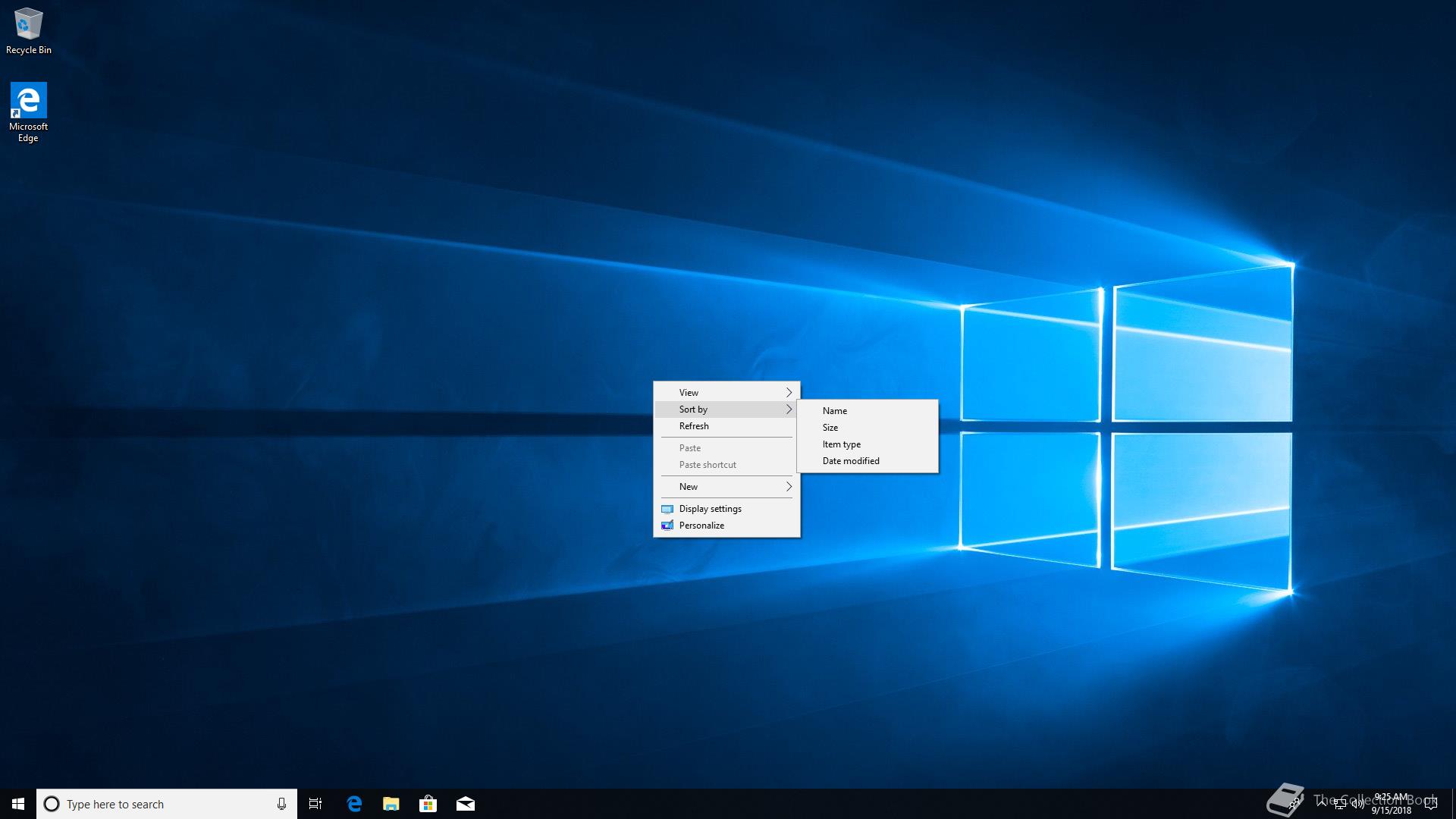Select the Recycle Bin desktop icon
This screenshot has height=819, width=1456.
click(29, 32)
